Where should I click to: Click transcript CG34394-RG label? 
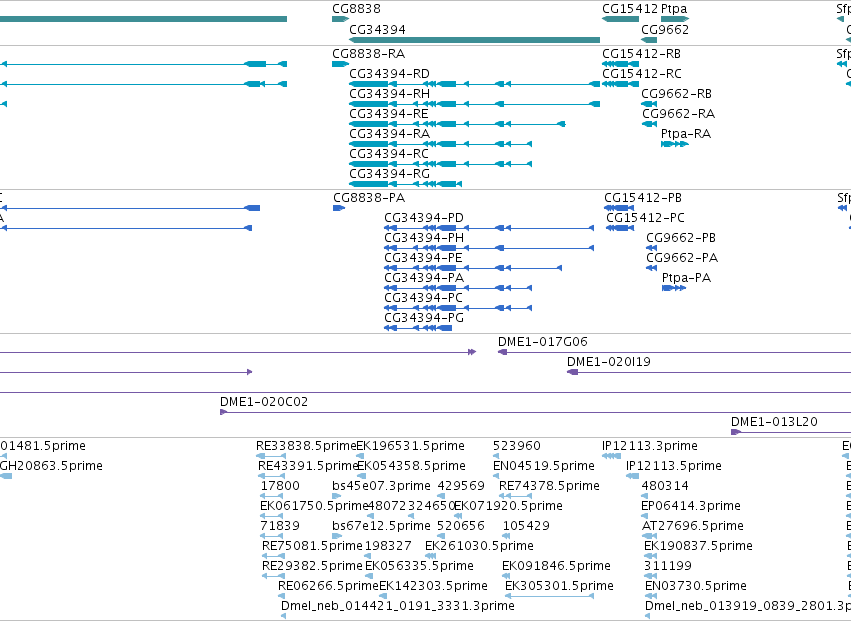(389, 174)
